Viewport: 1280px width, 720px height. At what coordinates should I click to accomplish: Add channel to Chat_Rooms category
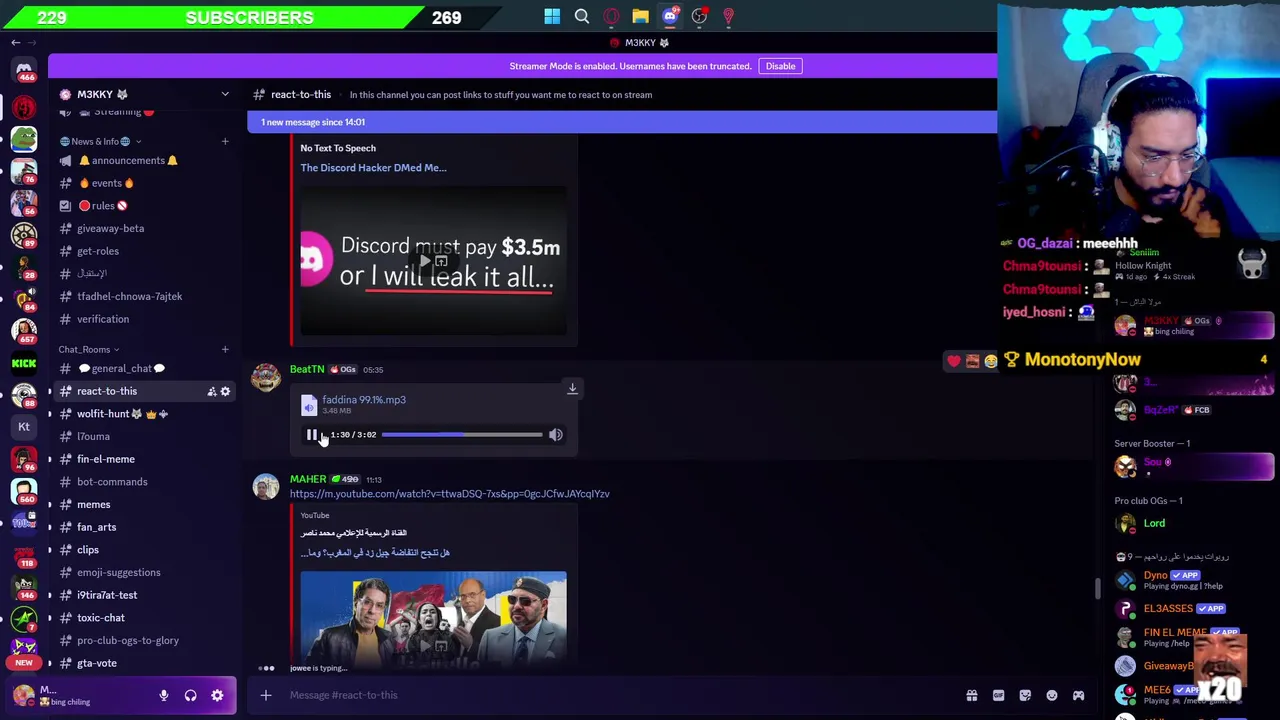tap(225, 349)
